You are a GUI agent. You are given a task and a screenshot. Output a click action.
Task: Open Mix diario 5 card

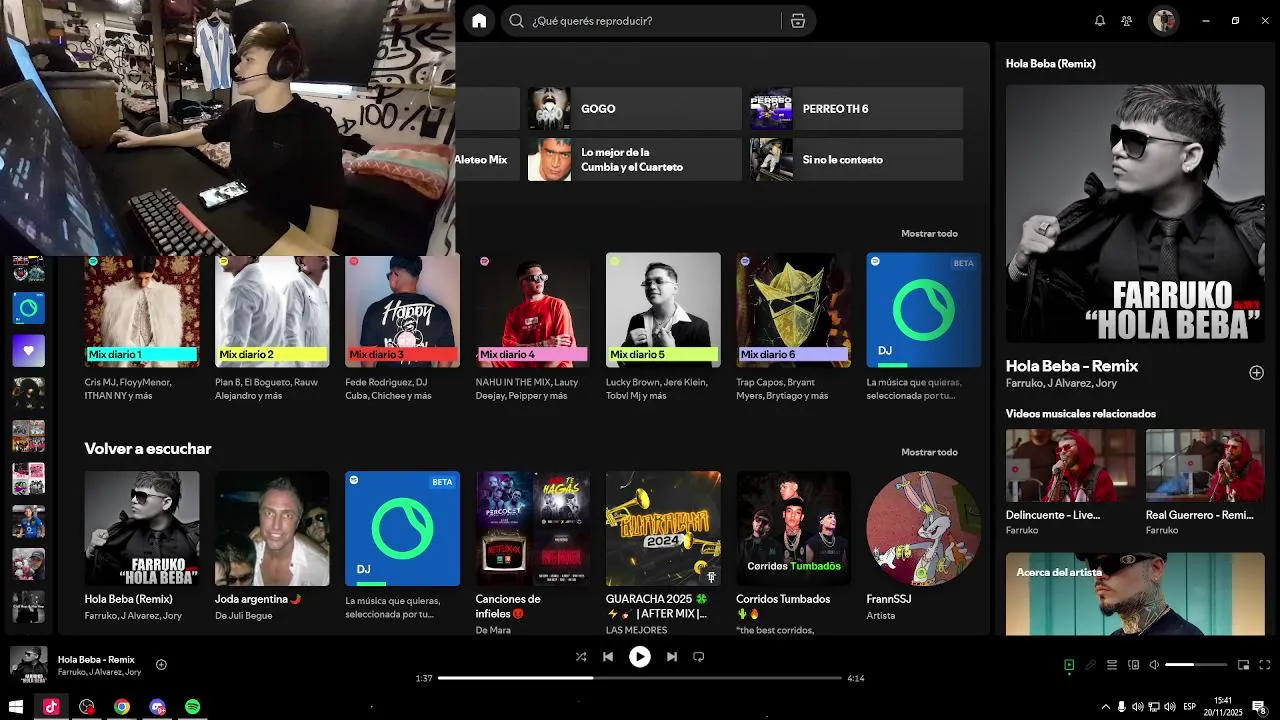663,328
